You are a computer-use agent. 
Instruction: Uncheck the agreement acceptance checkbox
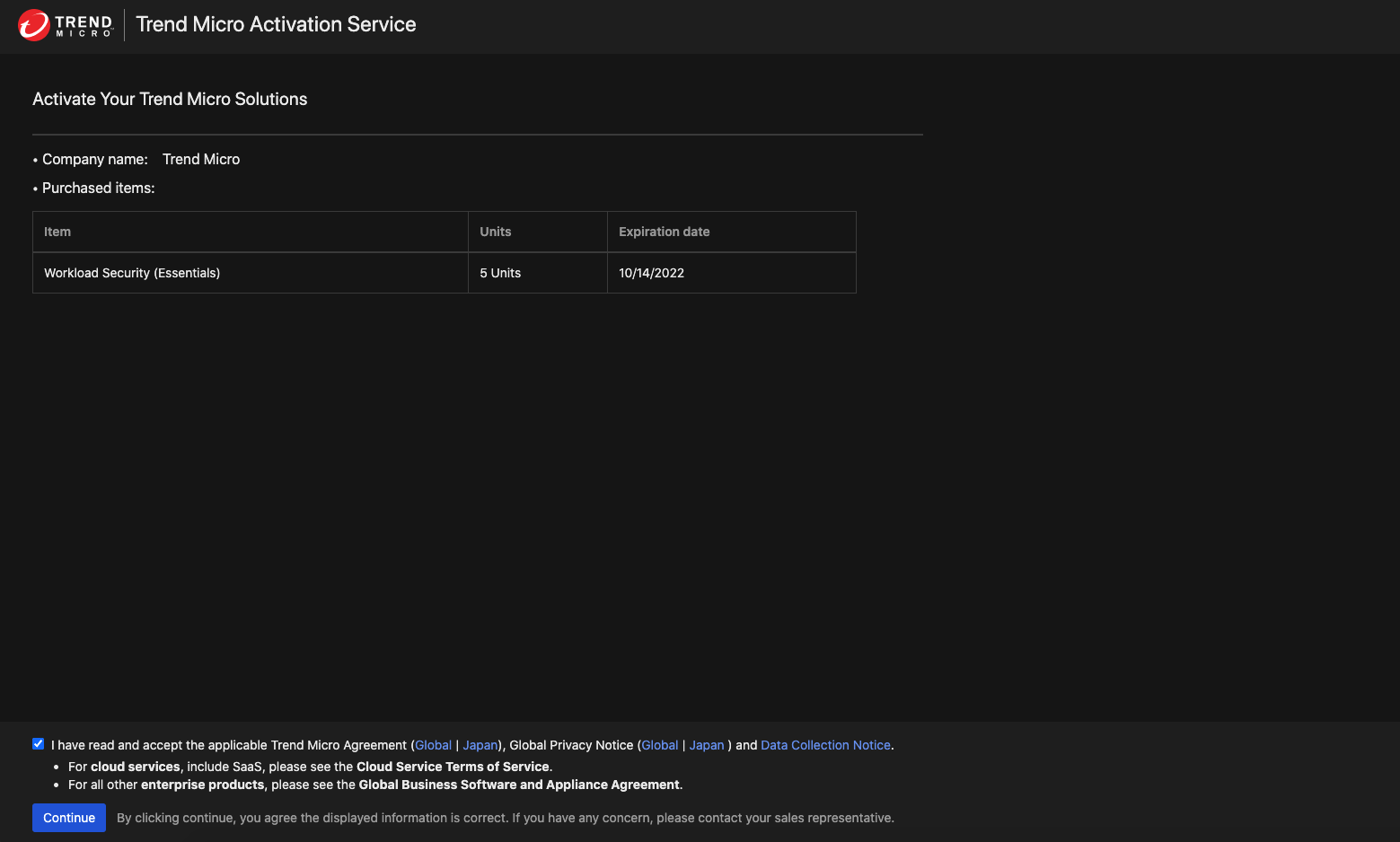coord(39,744)
